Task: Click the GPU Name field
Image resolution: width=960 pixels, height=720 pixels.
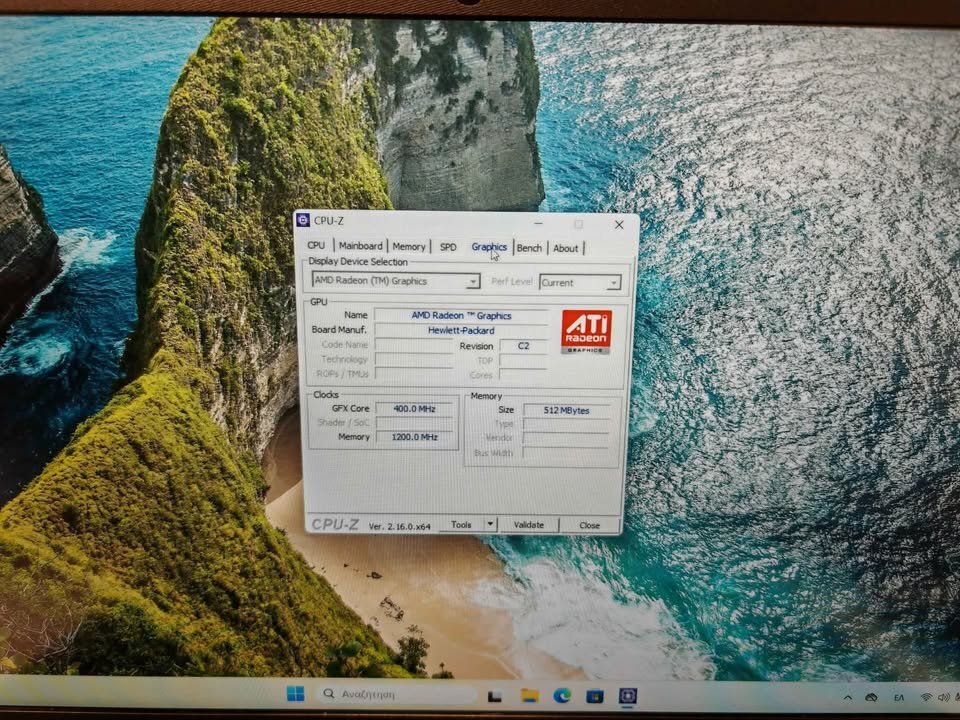Action: tap(461, 315)
